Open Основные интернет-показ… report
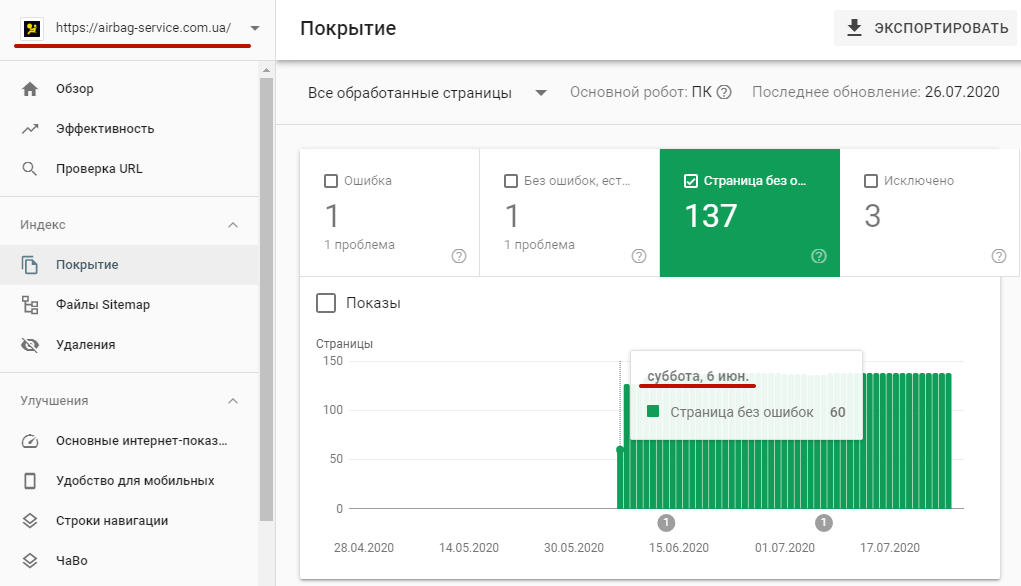This screenshot has width=1021, height=586. pyautogui.click(x=129, y=441)
